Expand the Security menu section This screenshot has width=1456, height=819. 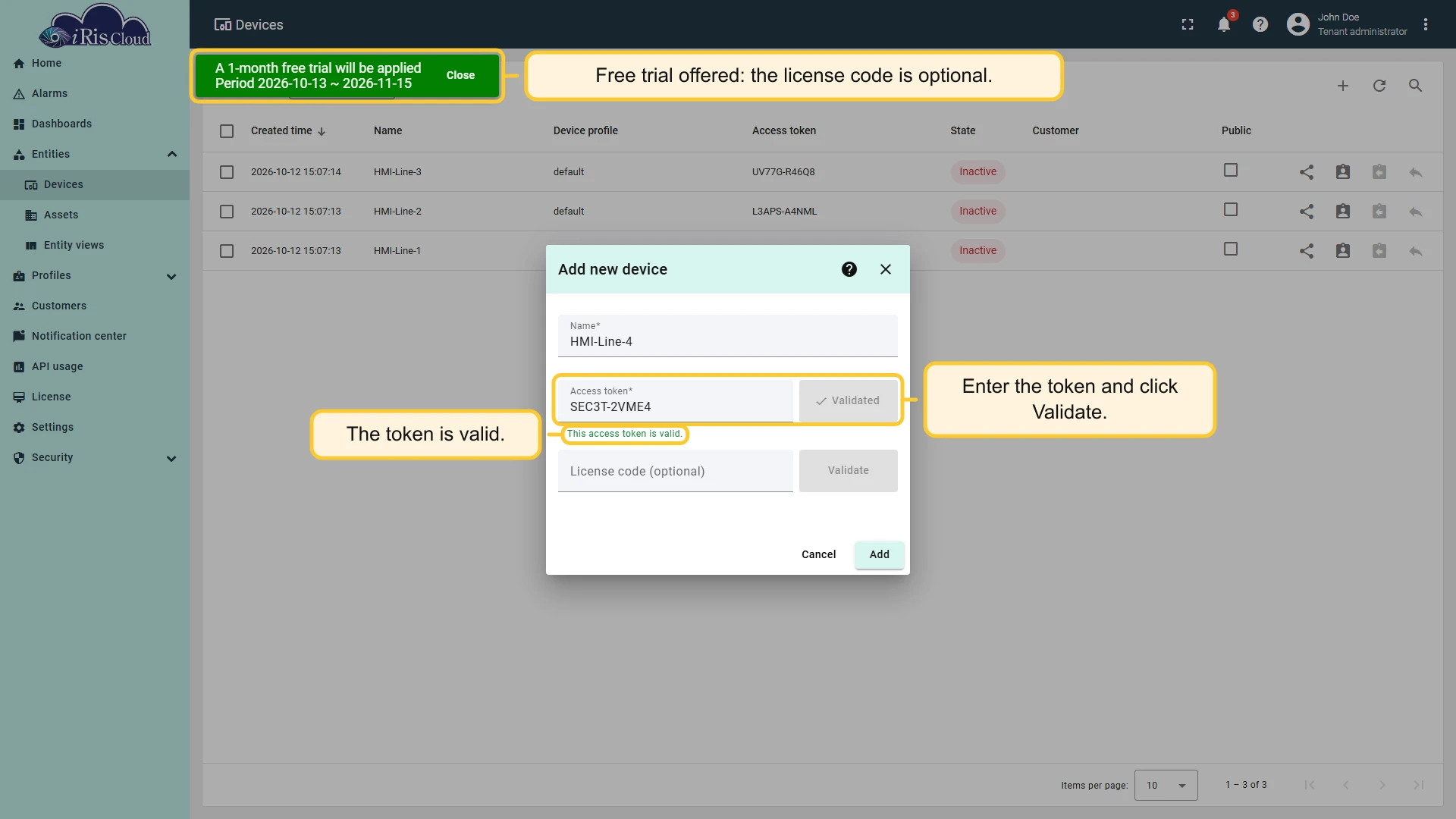tap(171, 459)
